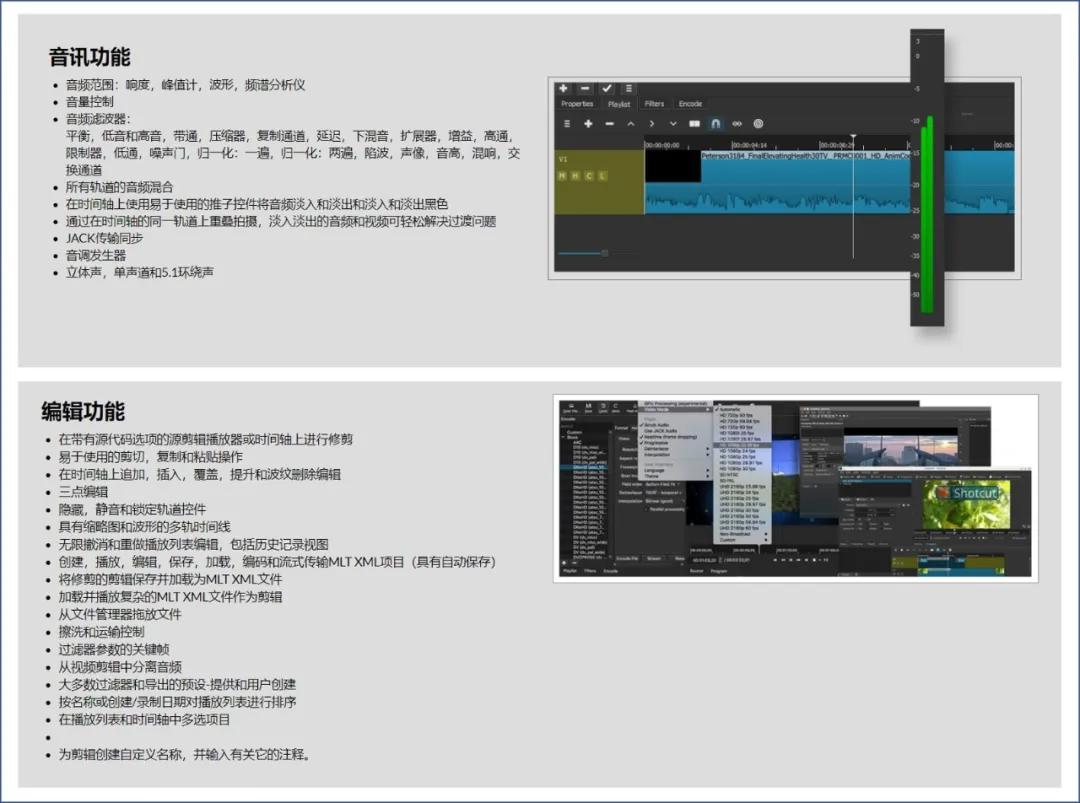This screenshot has width=1080, height=803.
Task: Mute the V1 track with the M toggle
Action: coord(562,174)
